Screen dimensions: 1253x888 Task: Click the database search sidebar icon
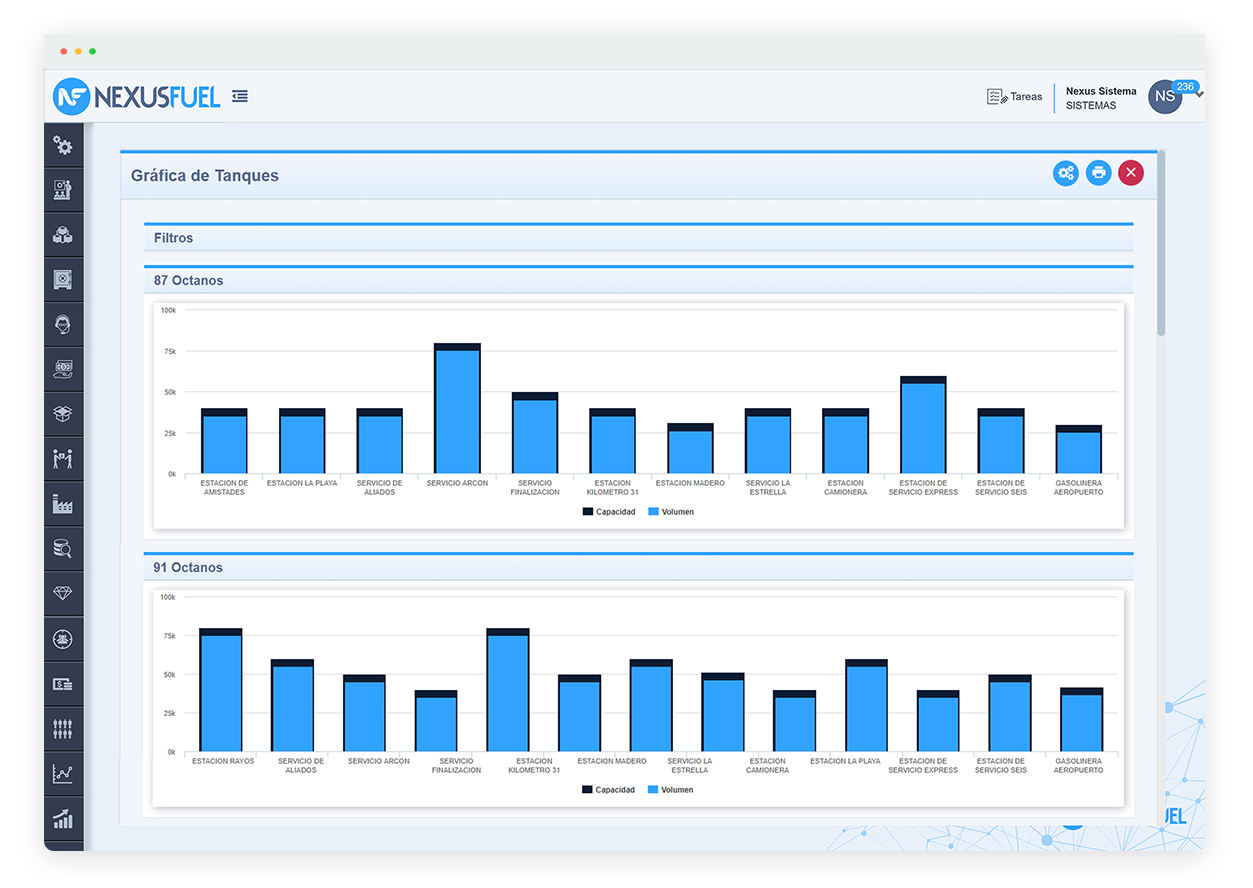63,548
